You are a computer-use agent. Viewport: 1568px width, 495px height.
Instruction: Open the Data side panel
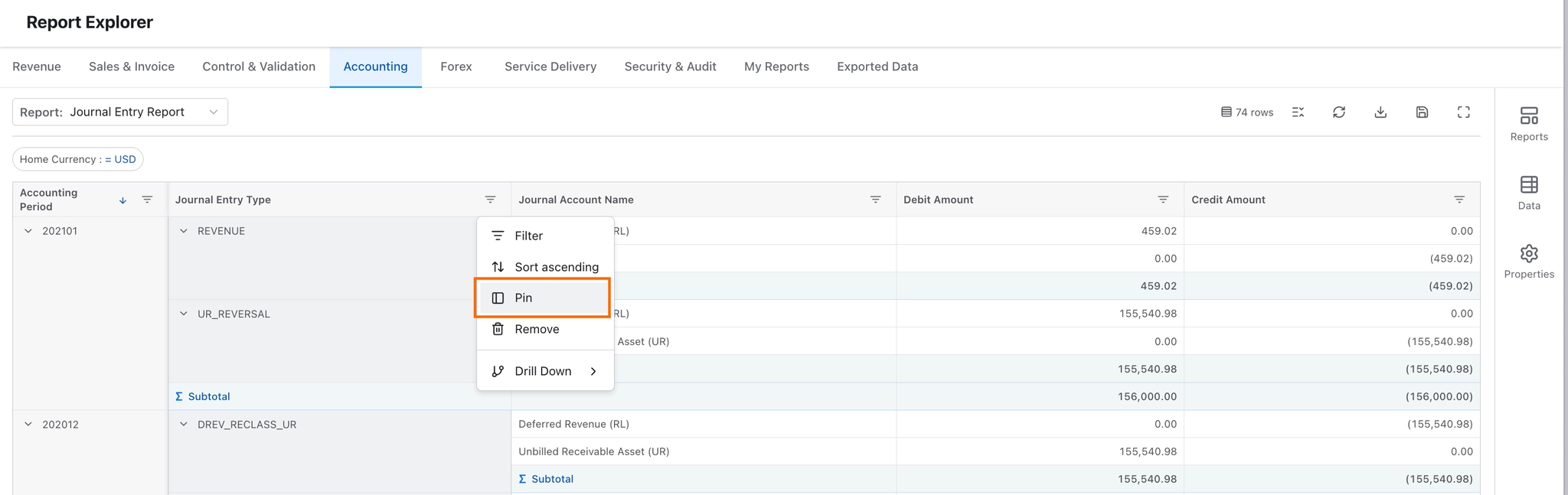[x=1528, y=193]
